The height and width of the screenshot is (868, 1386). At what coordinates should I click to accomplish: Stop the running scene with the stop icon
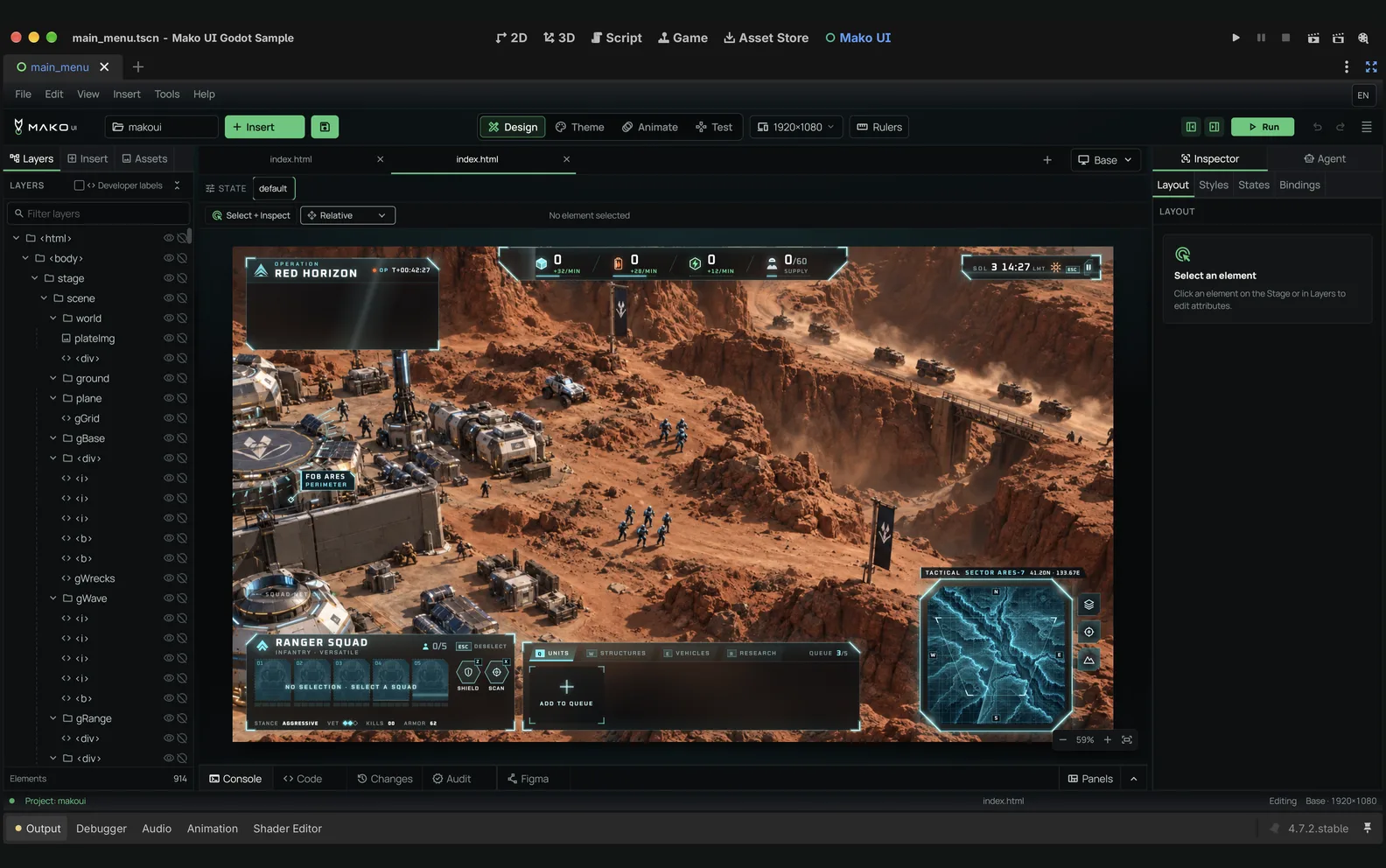tap(1285, 38)
